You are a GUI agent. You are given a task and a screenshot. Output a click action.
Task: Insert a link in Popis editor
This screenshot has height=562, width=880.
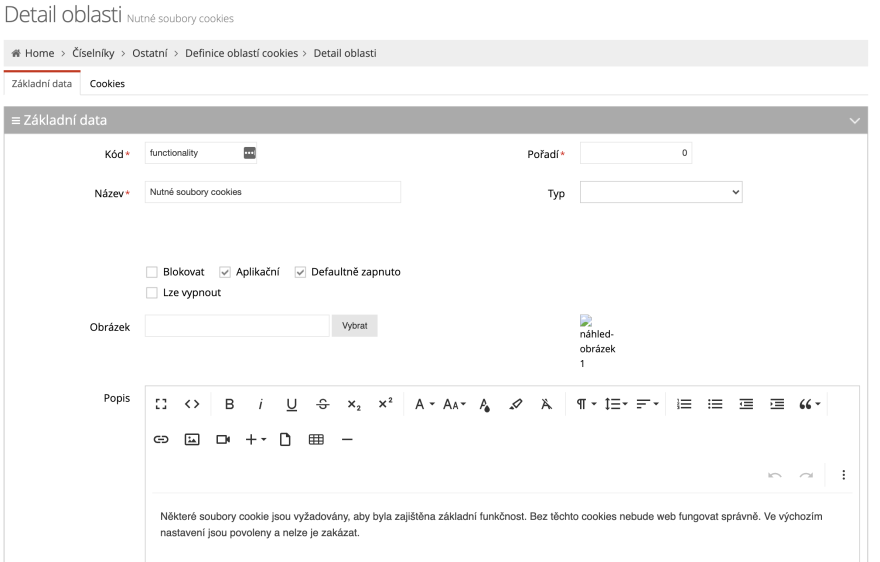(x=161, y=440)
